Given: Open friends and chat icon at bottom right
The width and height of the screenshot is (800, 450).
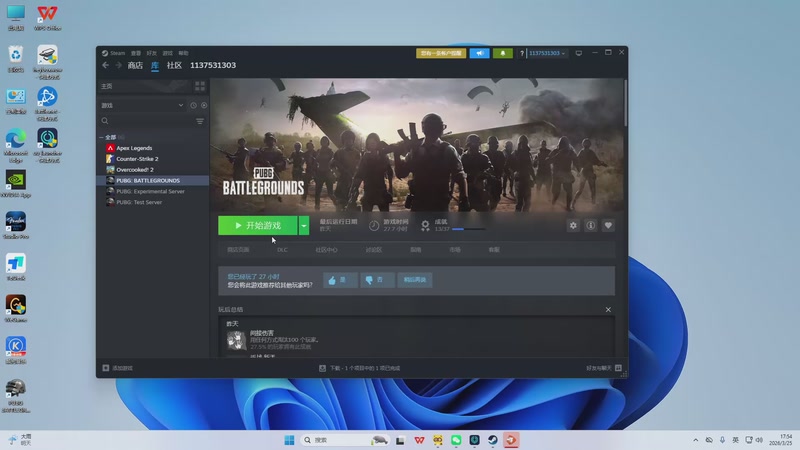Looking at the screenshot, I should 618,368.
